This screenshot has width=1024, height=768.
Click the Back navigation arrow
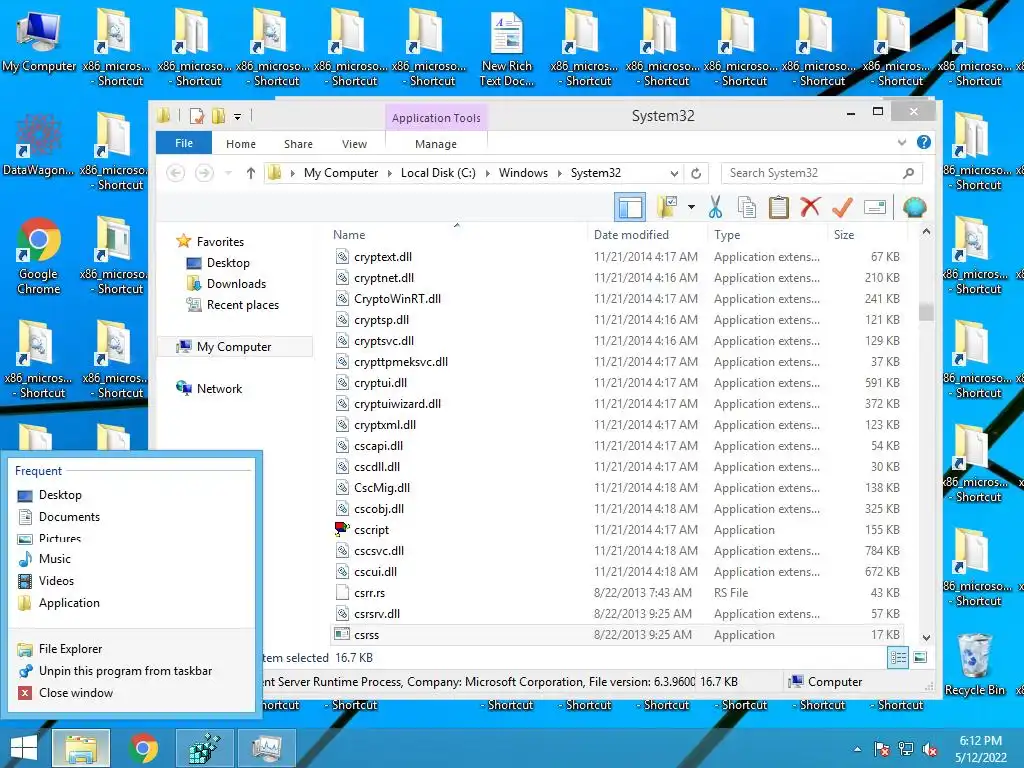click(x=176, y=173)
